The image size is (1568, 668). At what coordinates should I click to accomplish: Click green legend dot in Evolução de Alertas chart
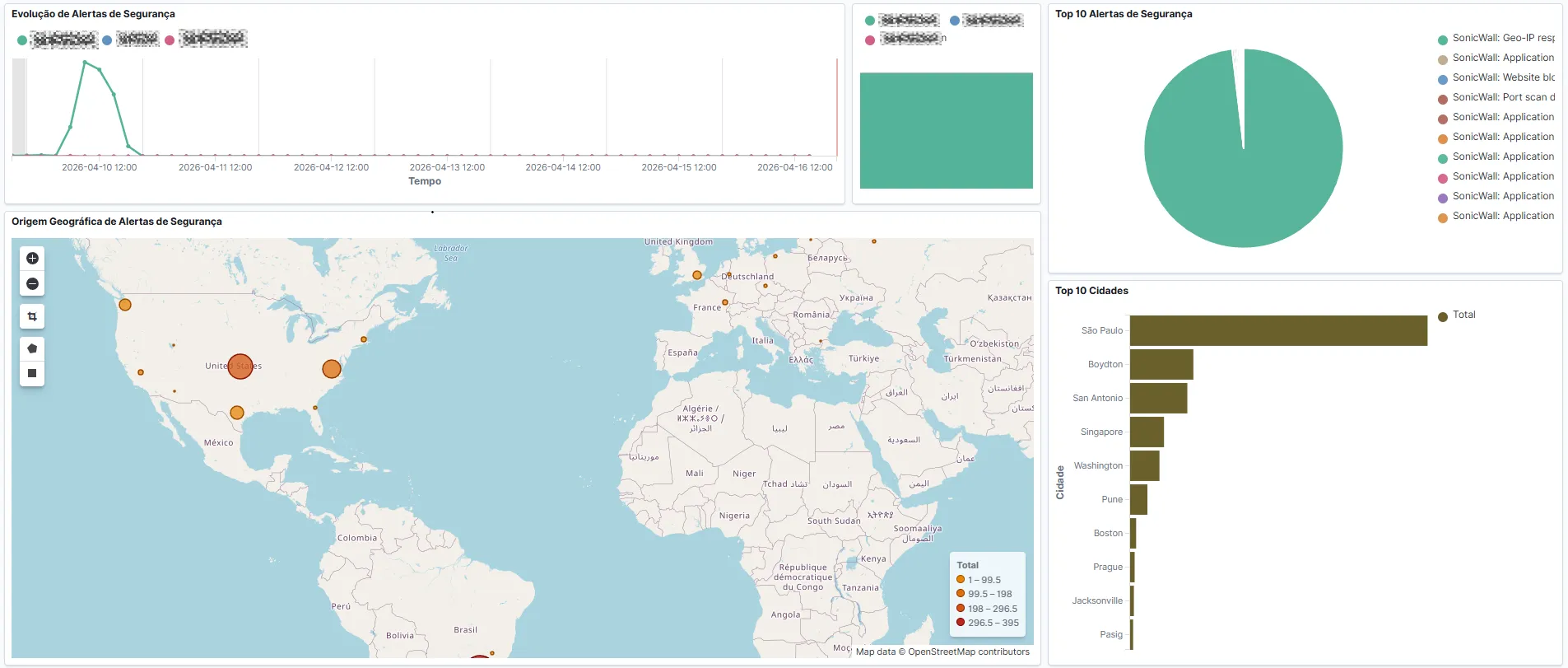22,40
